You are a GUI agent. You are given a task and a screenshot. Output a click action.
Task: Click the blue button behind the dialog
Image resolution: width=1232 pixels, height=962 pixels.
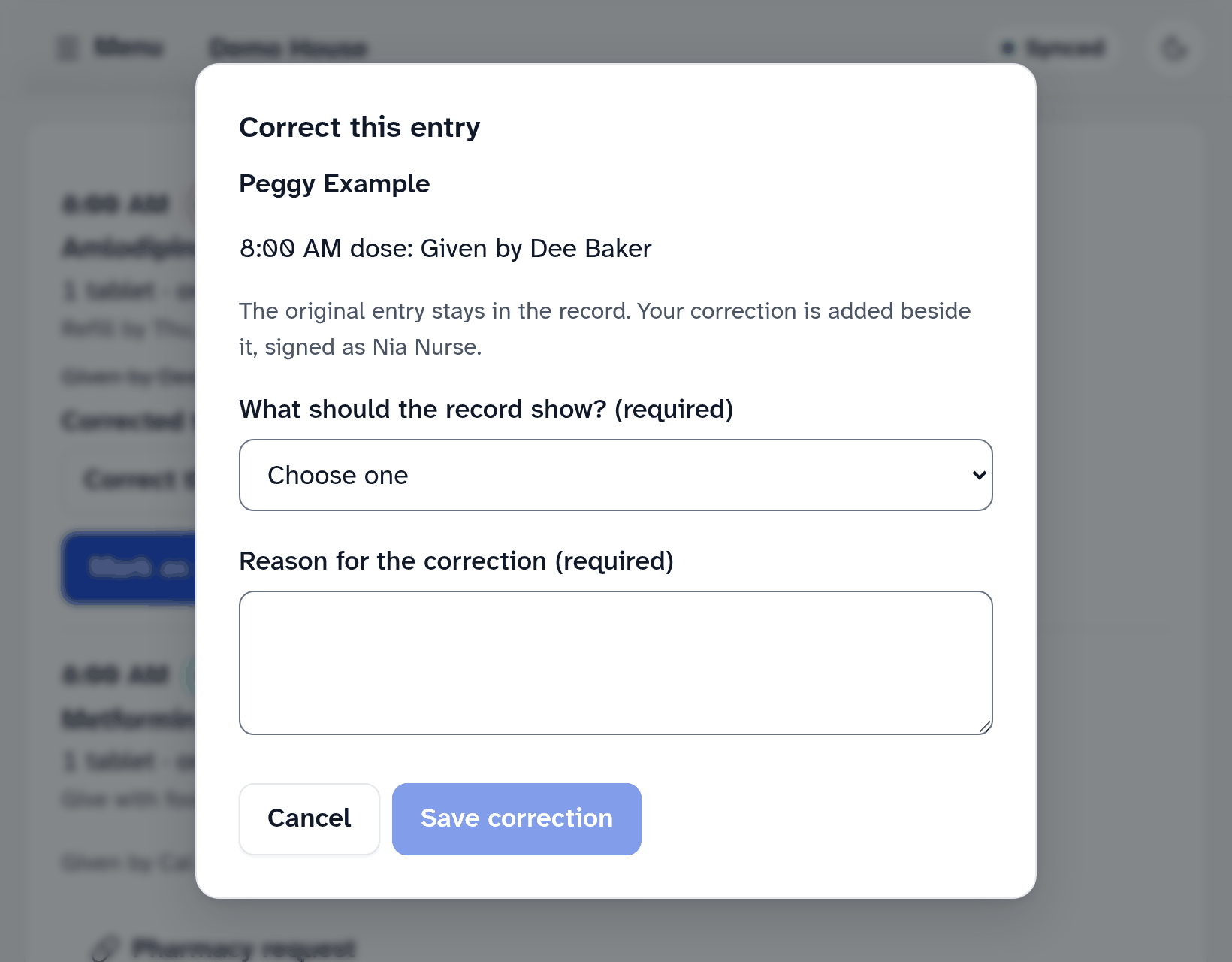coord(129,568)
